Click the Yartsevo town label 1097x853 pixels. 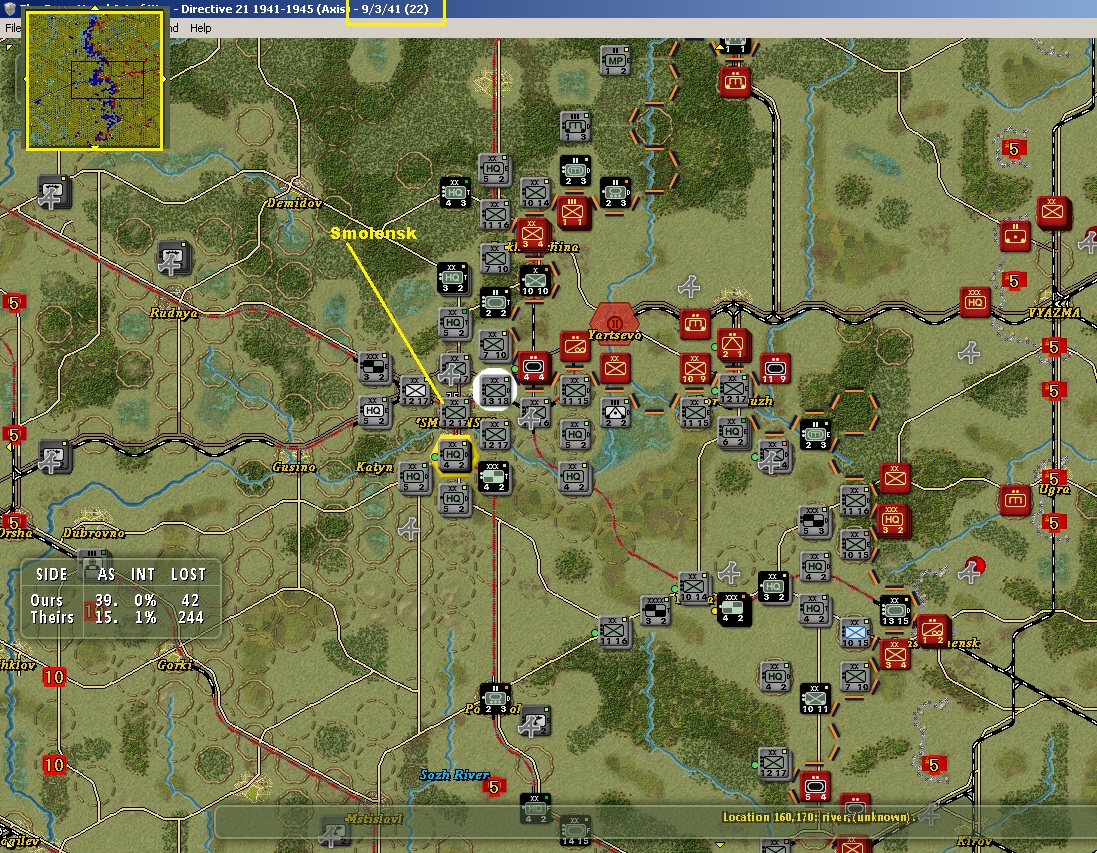tap(616, 335)
